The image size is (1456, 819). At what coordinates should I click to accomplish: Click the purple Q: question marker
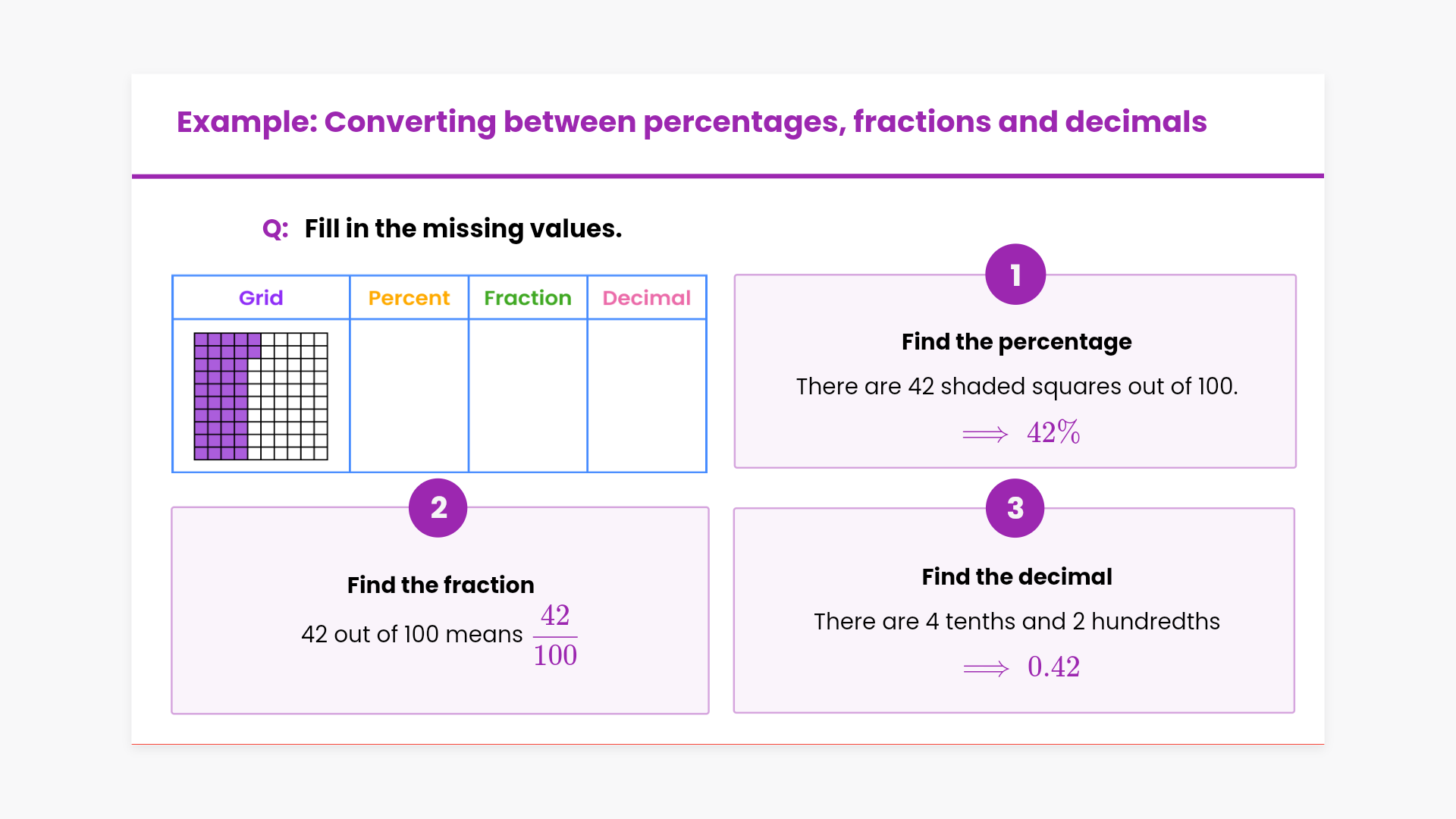pos(275,229)
